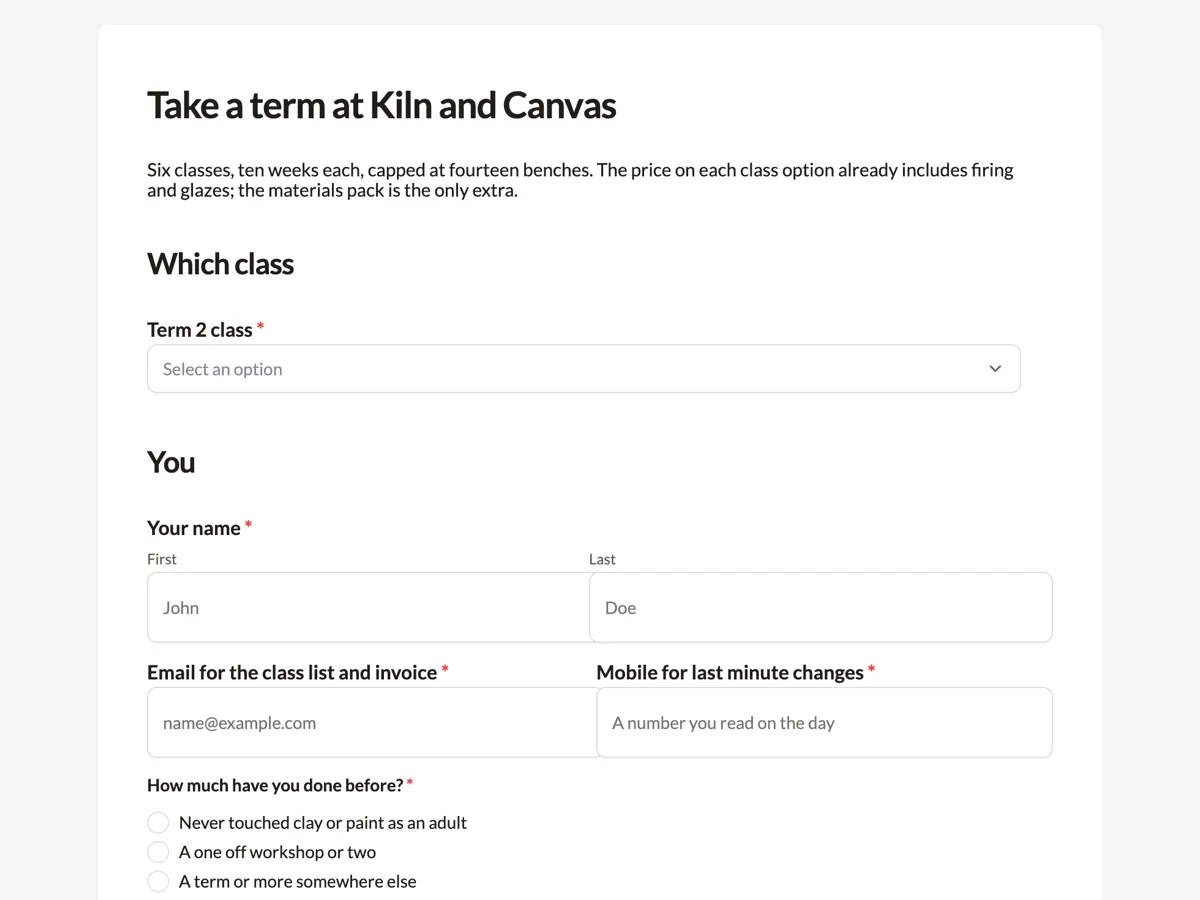Viewport: 1200px width, 900px height.
Task: Click the "Term 2 class" label
Action: 200,330
